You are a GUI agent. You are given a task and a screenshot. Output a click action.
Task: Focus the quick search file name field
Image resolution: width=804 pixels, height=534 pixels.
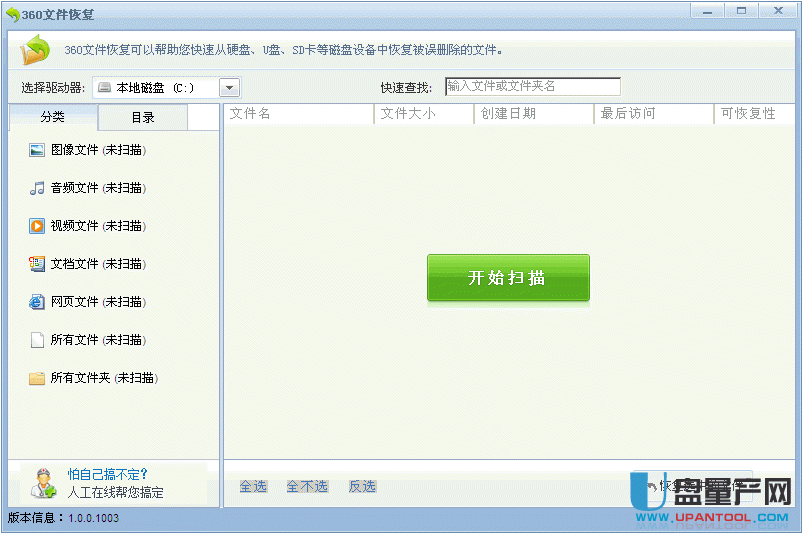pos(533,86)
